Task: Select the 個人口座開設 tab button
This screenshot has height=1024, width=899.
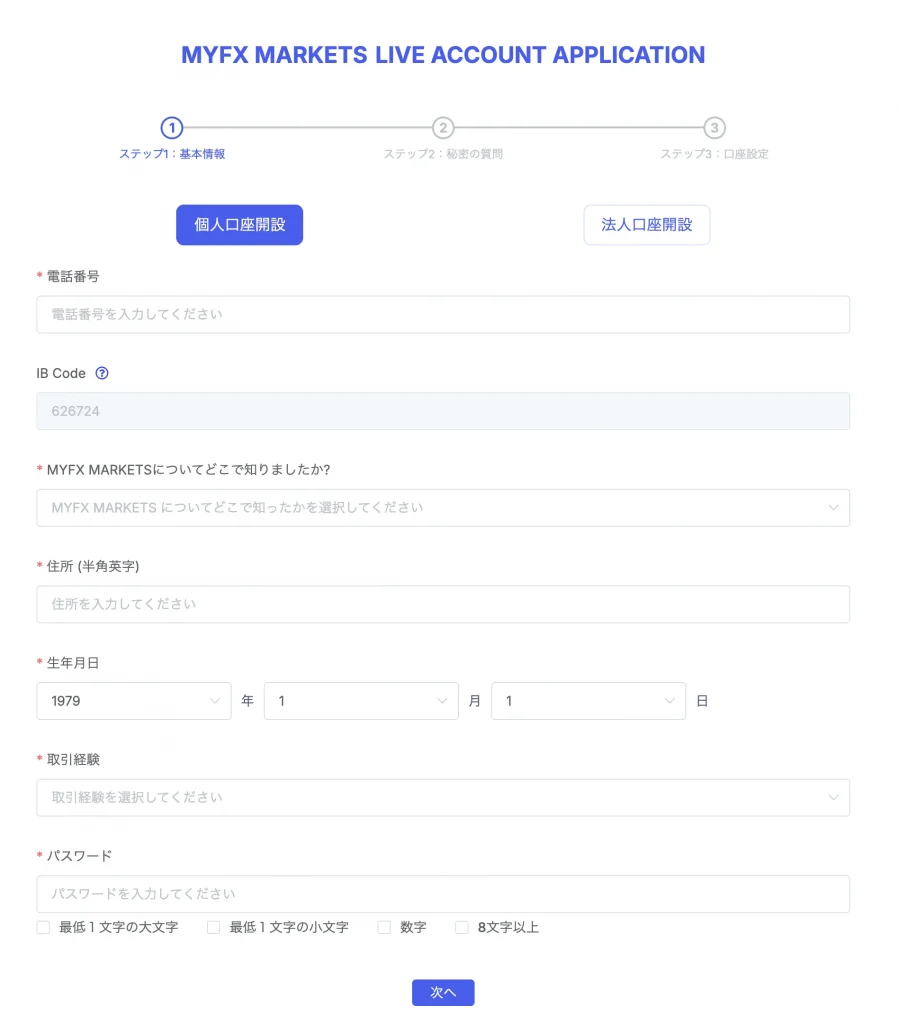Action: pyautogui.click(x=240, y=225)
